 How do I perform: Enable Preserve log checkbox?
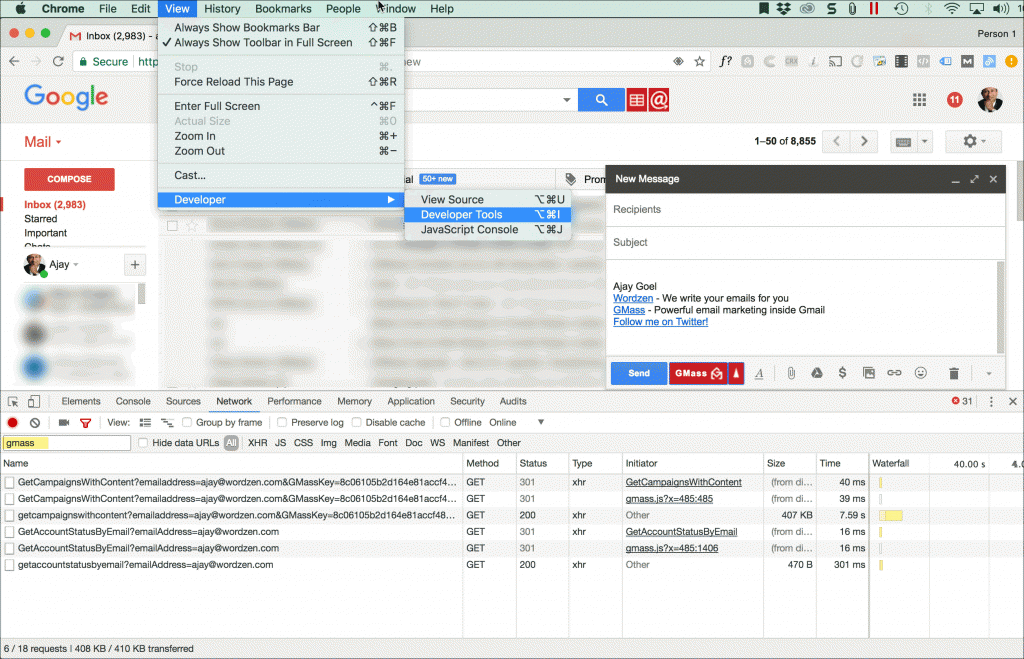(282, 423)
